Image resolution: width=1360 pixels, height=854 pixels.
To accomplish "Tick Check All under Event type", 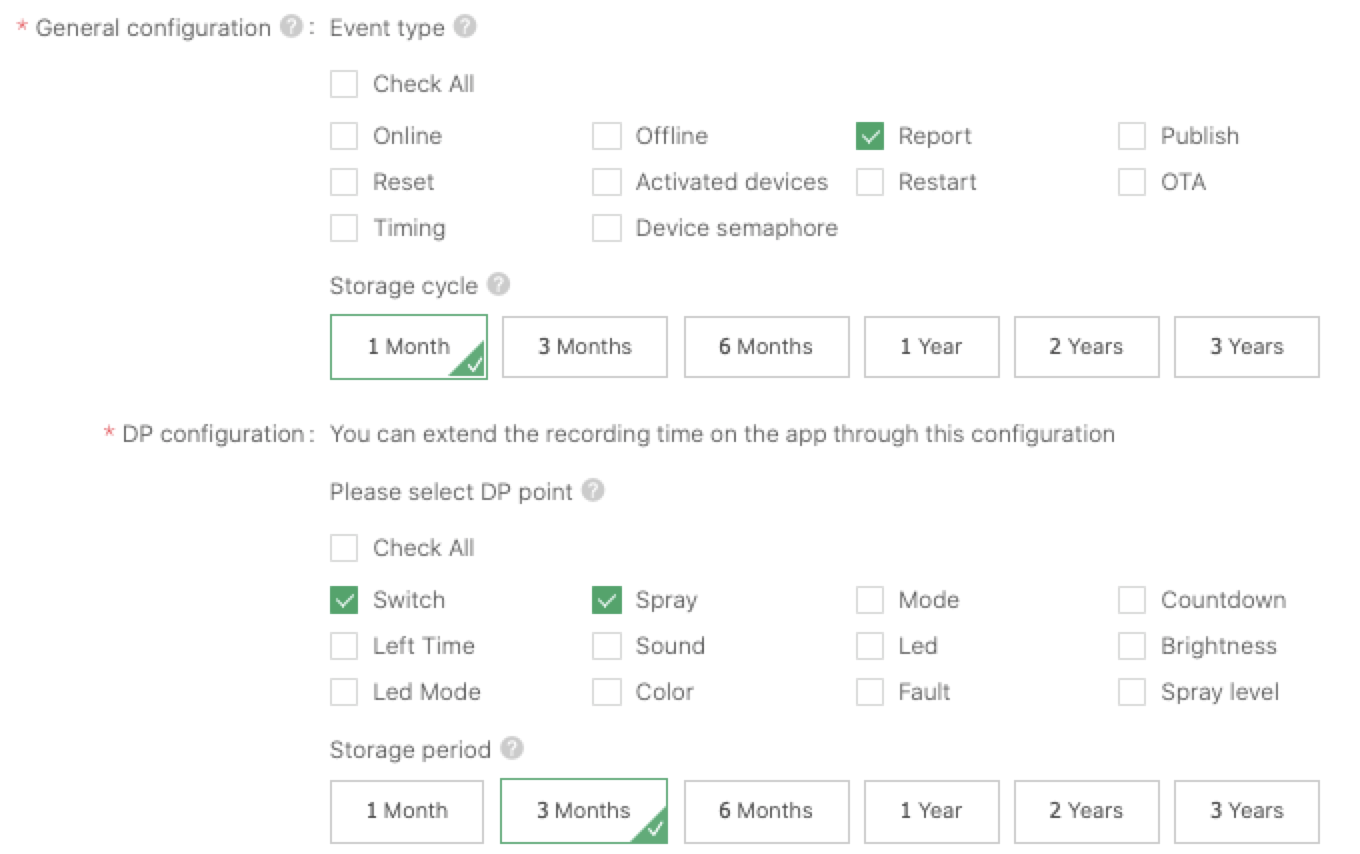I will coord(344,84).
